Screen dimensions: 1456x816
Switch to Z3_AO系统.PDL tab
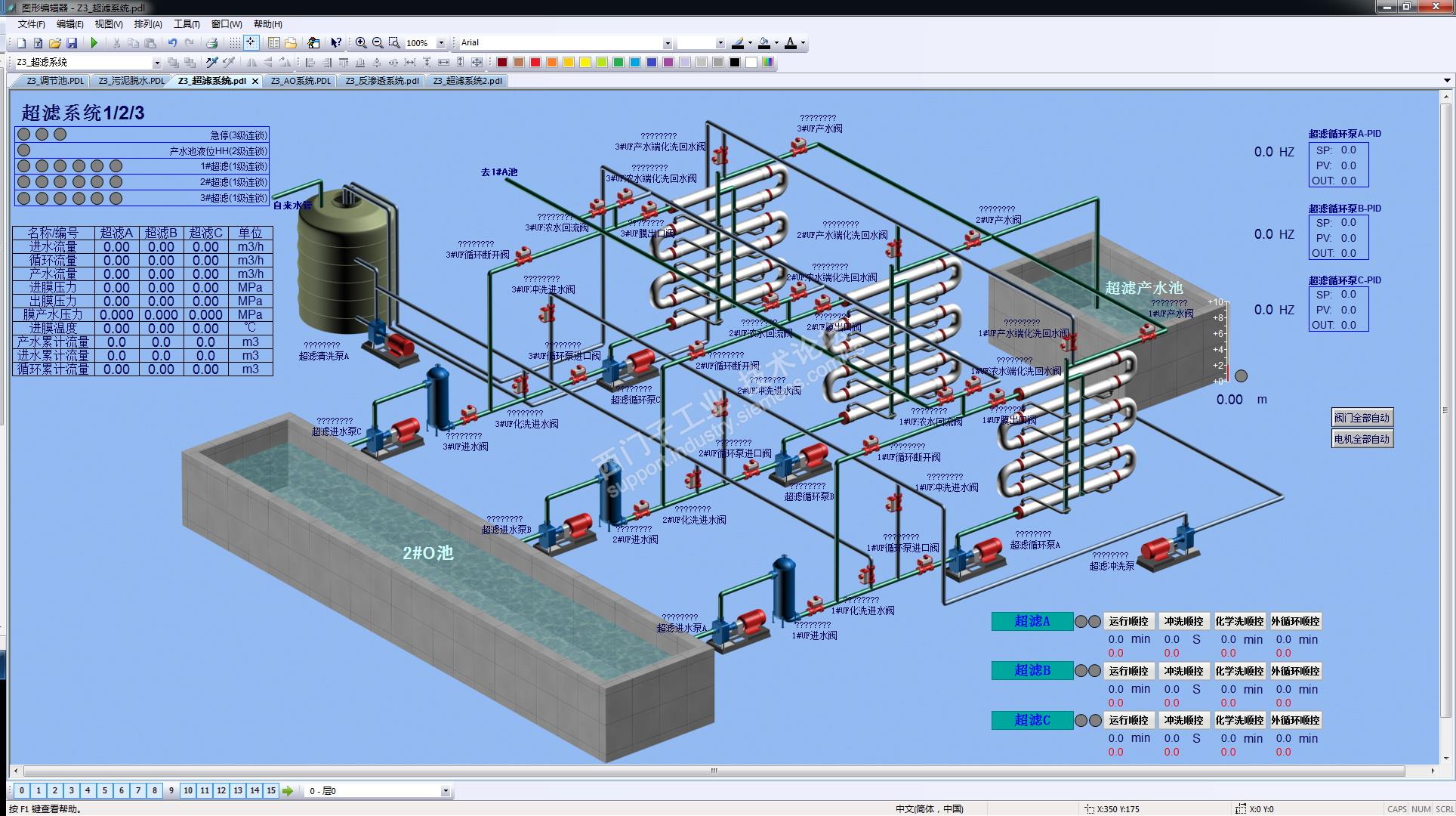pos(301,81)
